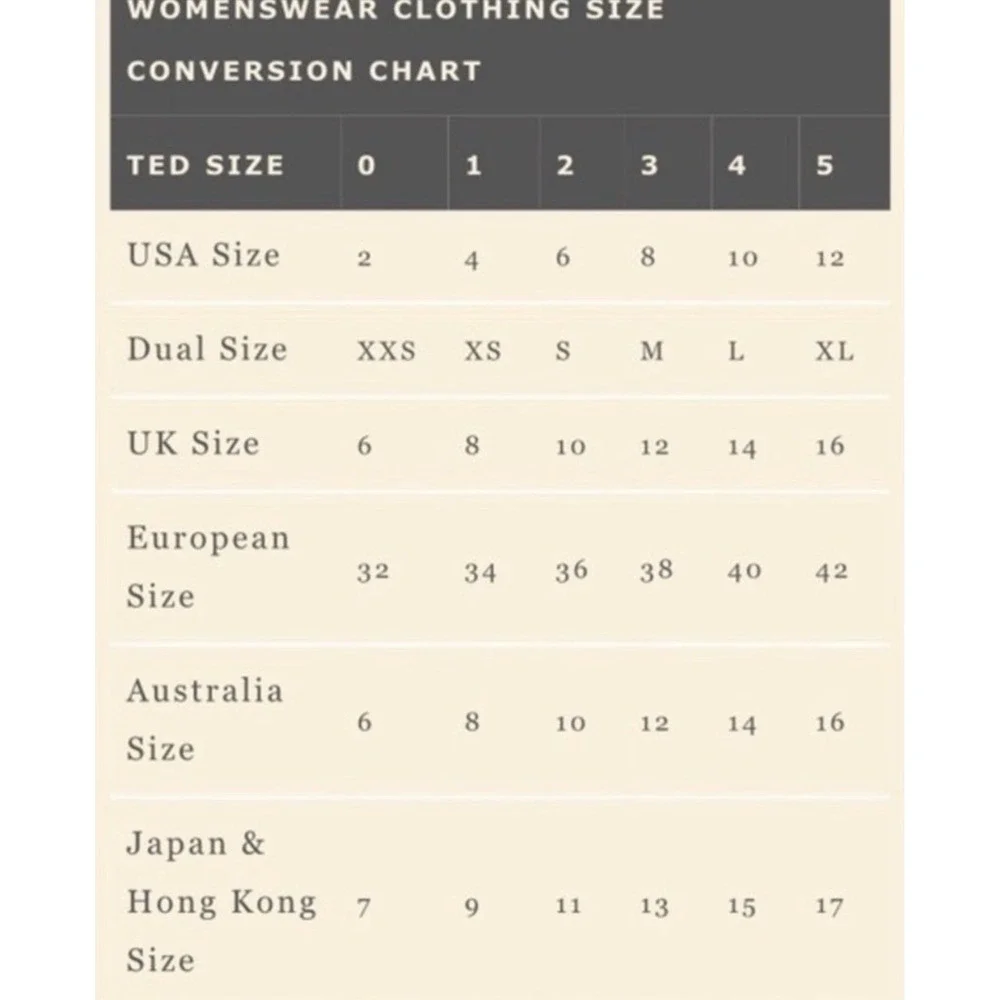This screenshot has width=1000, height=1000.
Task: Select European size 40 value
Action: tap(744, 572)
